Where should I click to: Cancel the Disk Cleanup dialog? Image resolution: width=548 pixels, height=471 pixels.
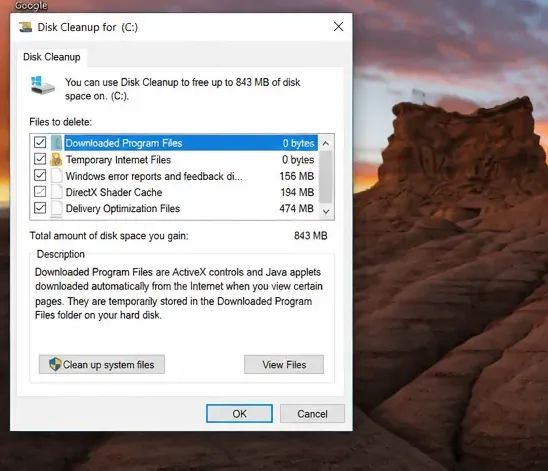click(x=312, y=414)
